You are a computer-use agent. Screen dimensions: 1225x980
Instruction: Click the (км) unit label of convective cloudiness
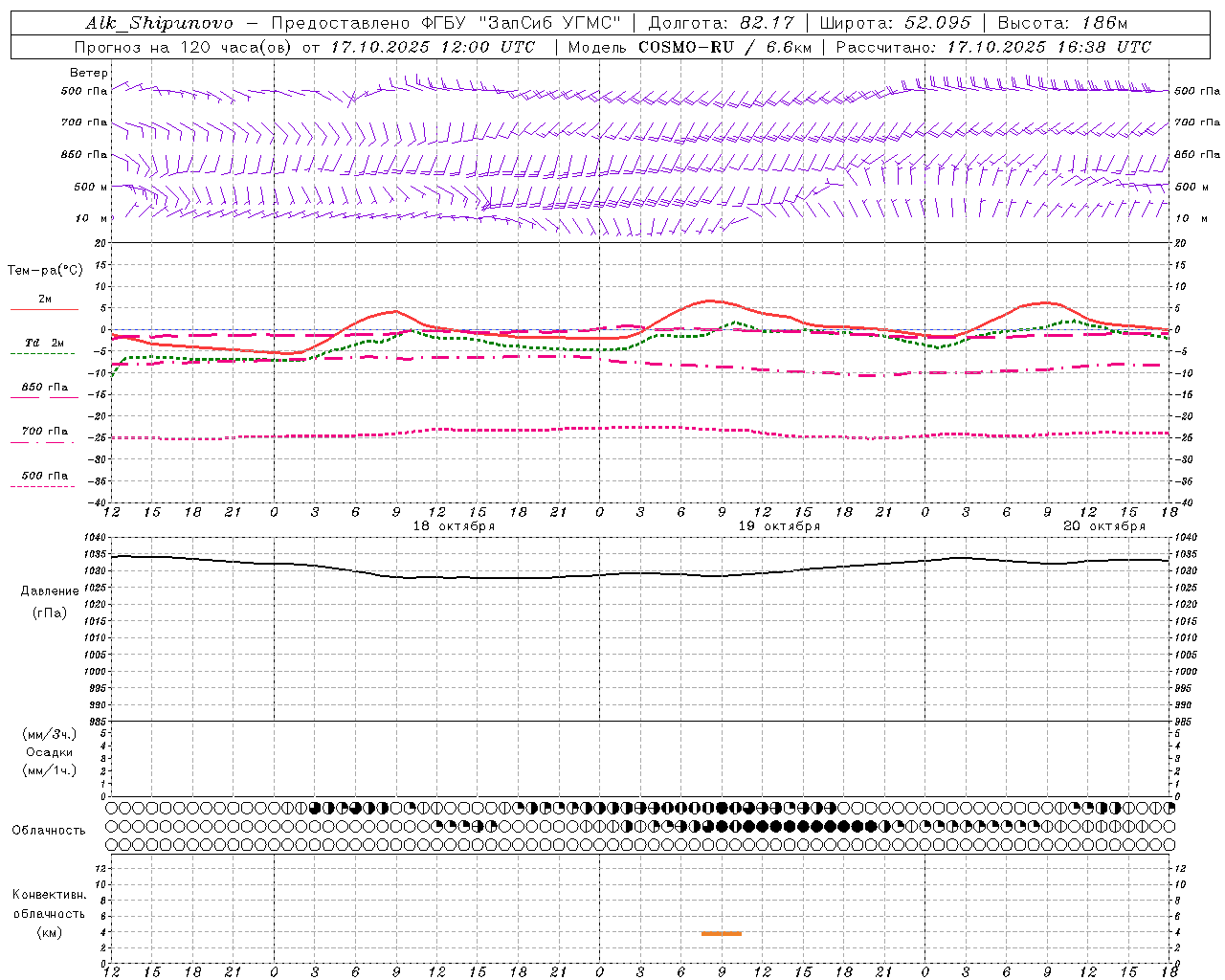(50, 933)
